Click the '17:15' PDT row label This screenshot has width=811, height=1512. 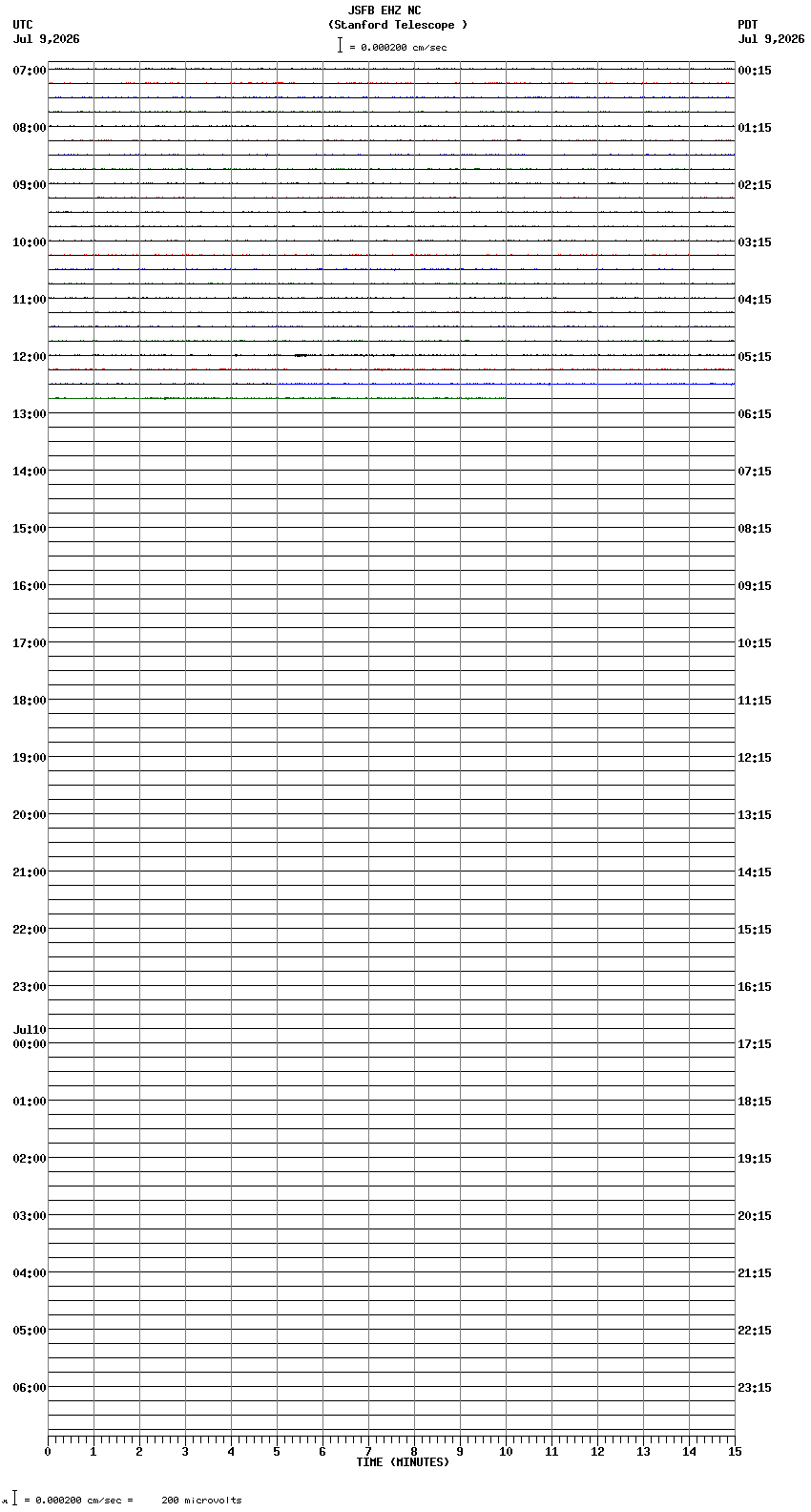tap(755, 1044)
